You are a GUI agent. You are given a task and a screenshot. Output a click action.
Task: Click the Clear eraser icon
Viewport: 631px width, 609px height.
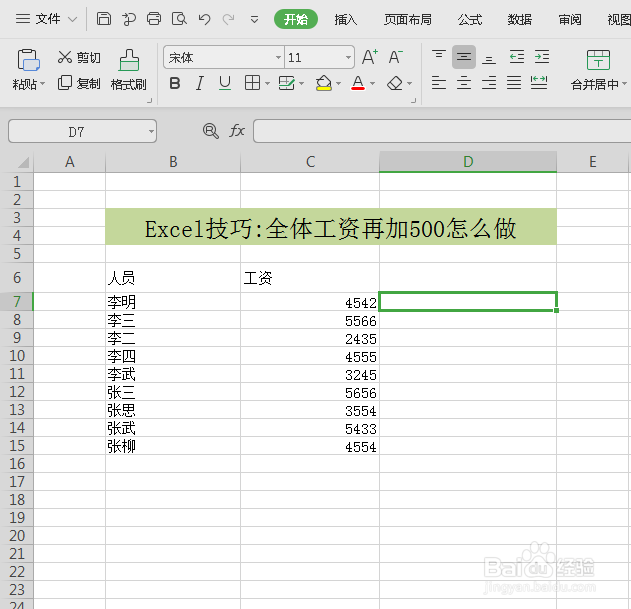coord(395,83)
